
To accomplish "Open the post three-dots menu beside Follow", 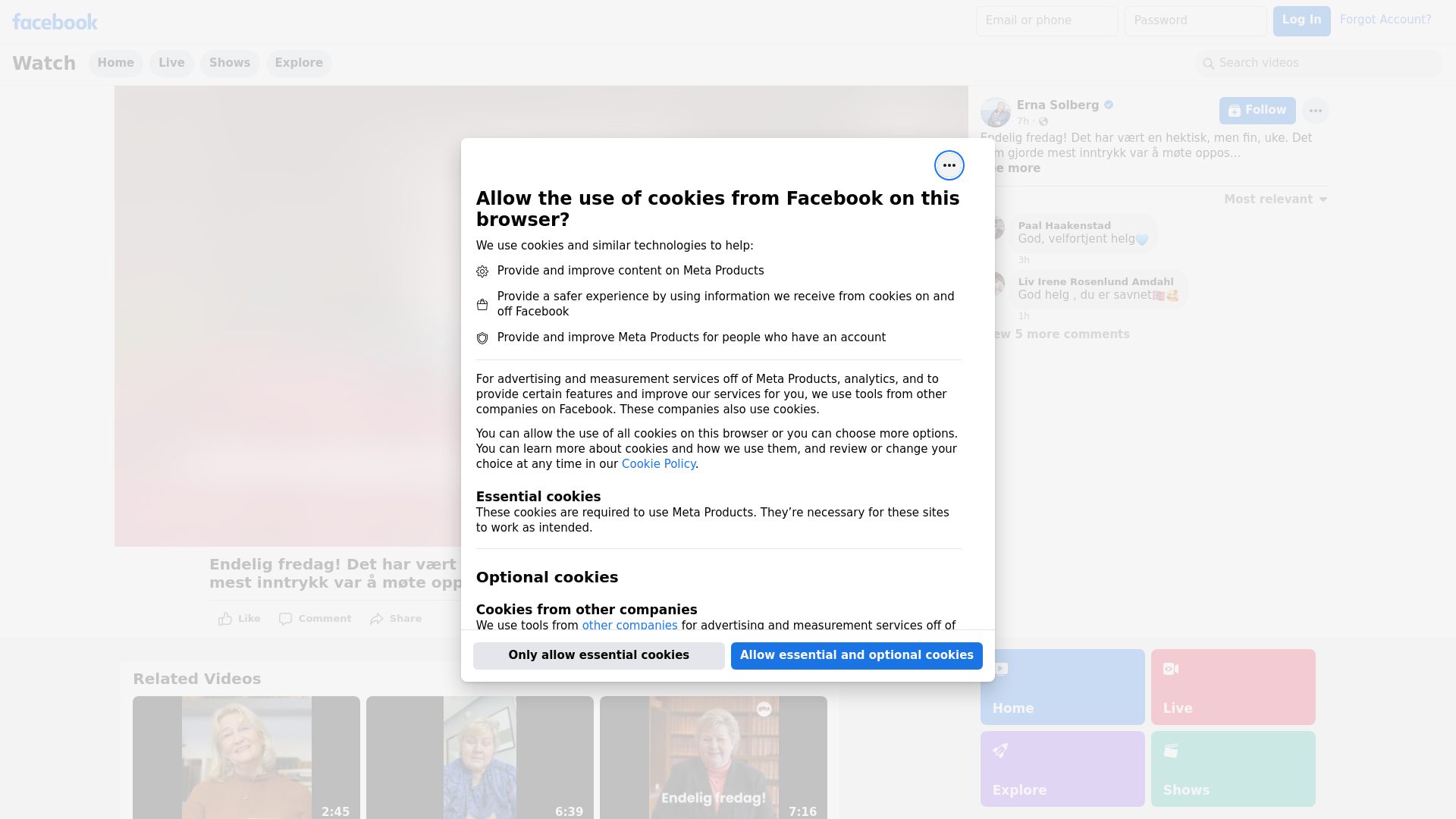I will (x=1316, y=111).
